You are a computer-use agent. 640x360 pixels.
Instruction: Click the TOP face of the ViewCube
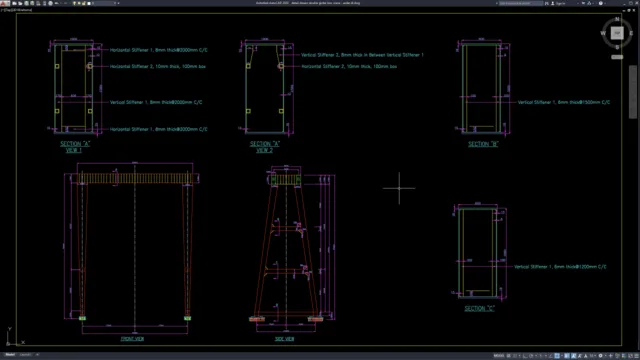click(617, 33)
